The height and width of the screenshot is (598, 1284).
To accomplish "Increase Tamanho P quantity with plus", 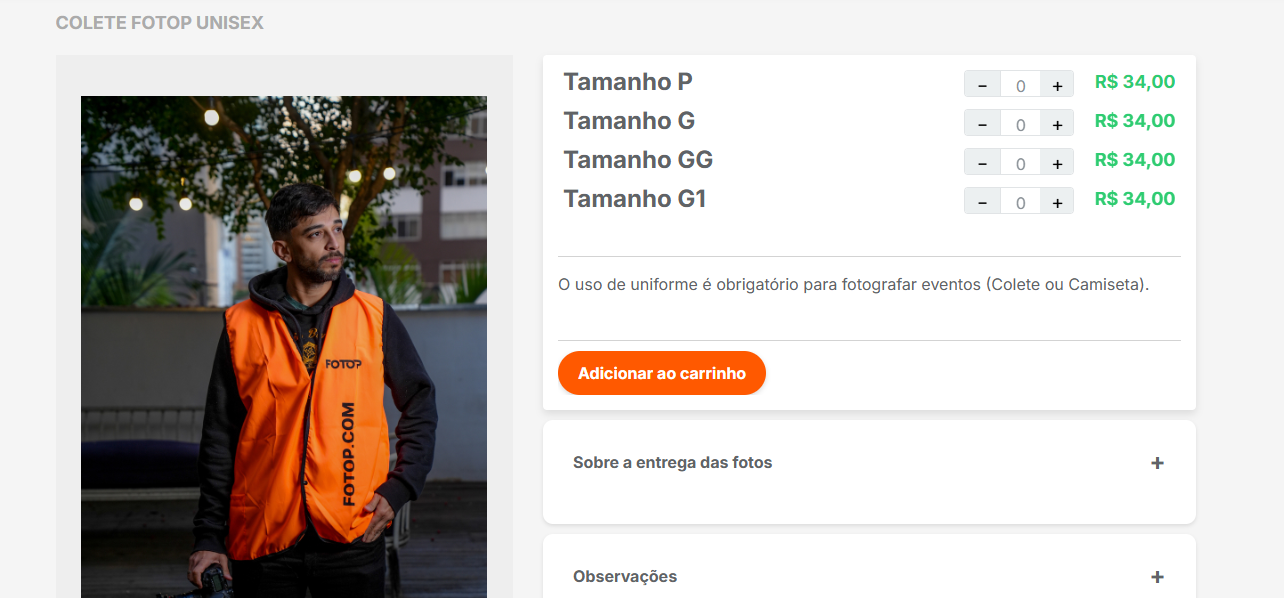I will tap(1057, 85).
